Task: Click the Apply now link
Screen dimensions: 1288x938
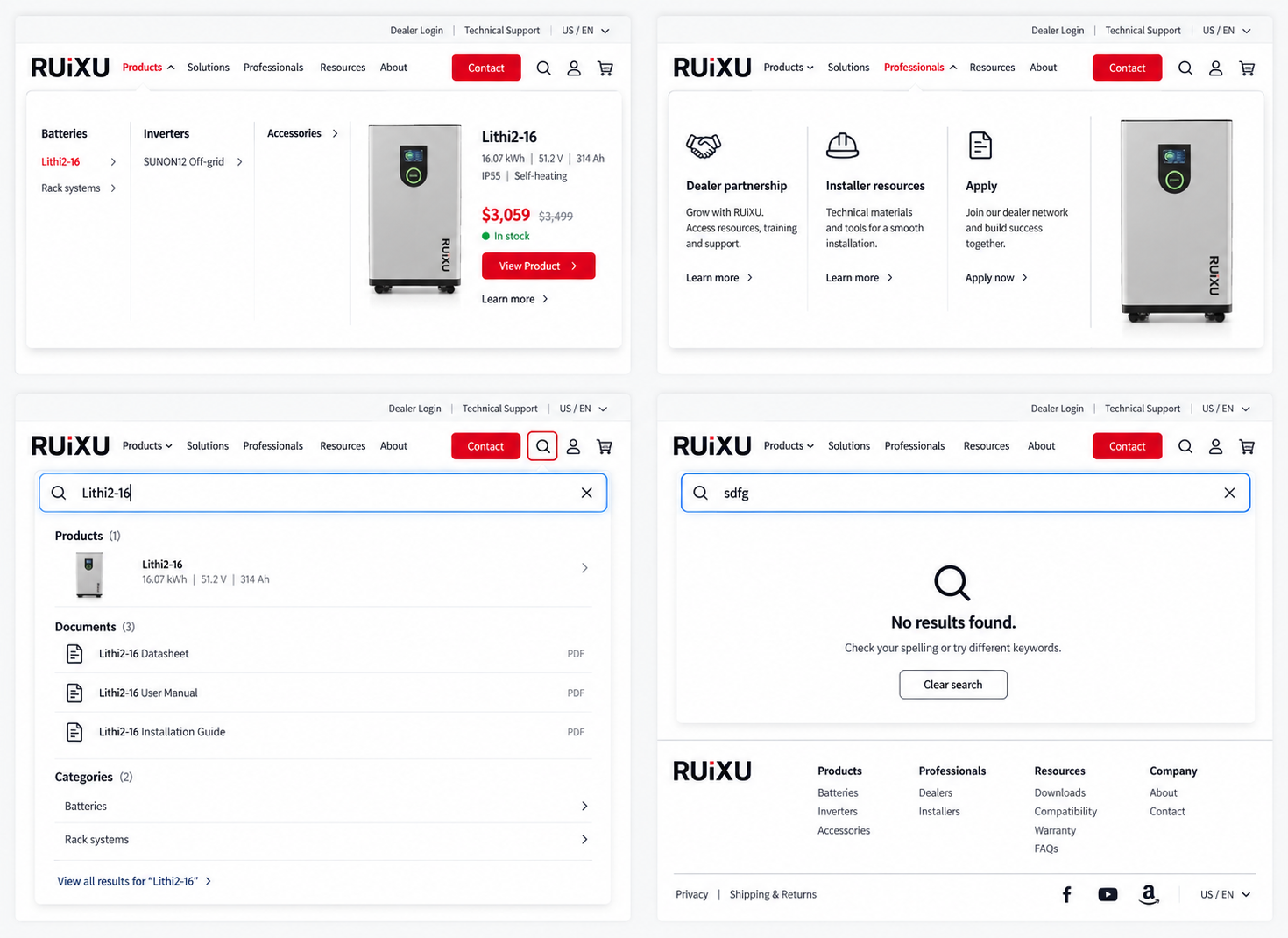Action: tap(996, 278)
